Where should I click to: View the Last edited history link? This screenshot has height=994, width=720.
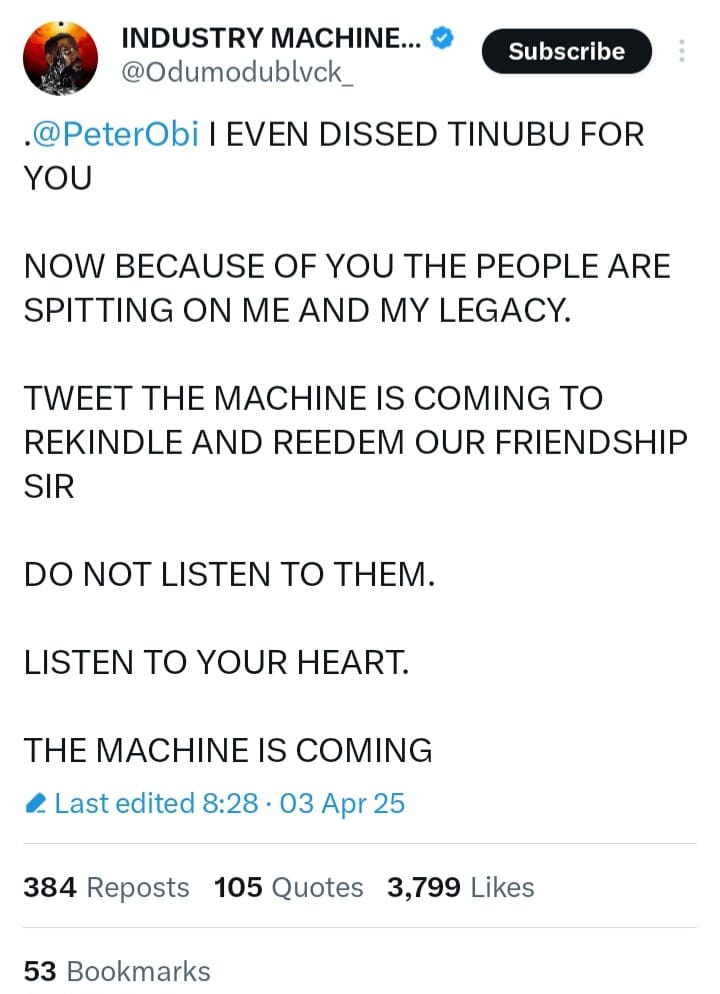point(125,803)
